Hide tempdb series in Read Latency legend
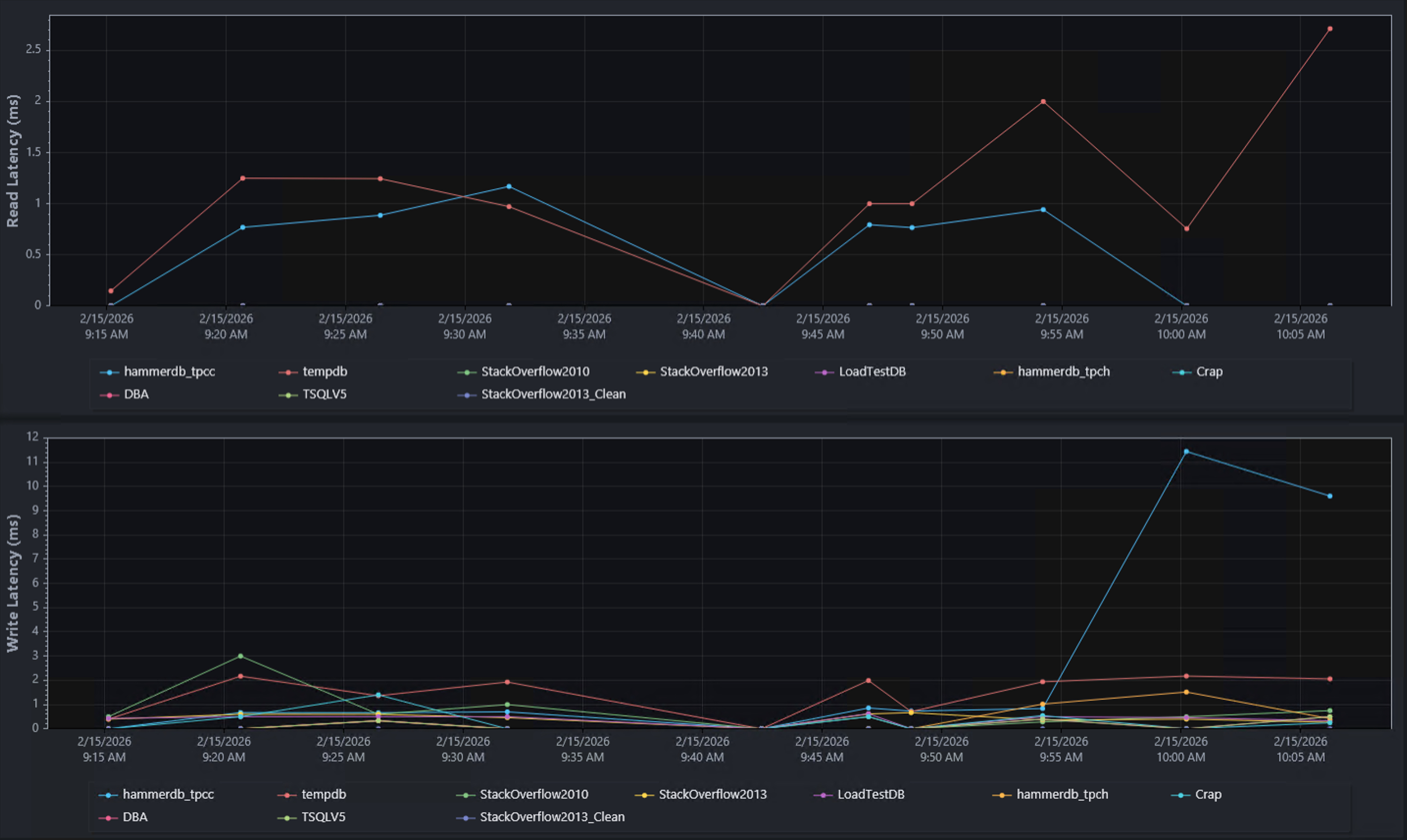Viewport: 1407px width, 840px height. [325, 372]
